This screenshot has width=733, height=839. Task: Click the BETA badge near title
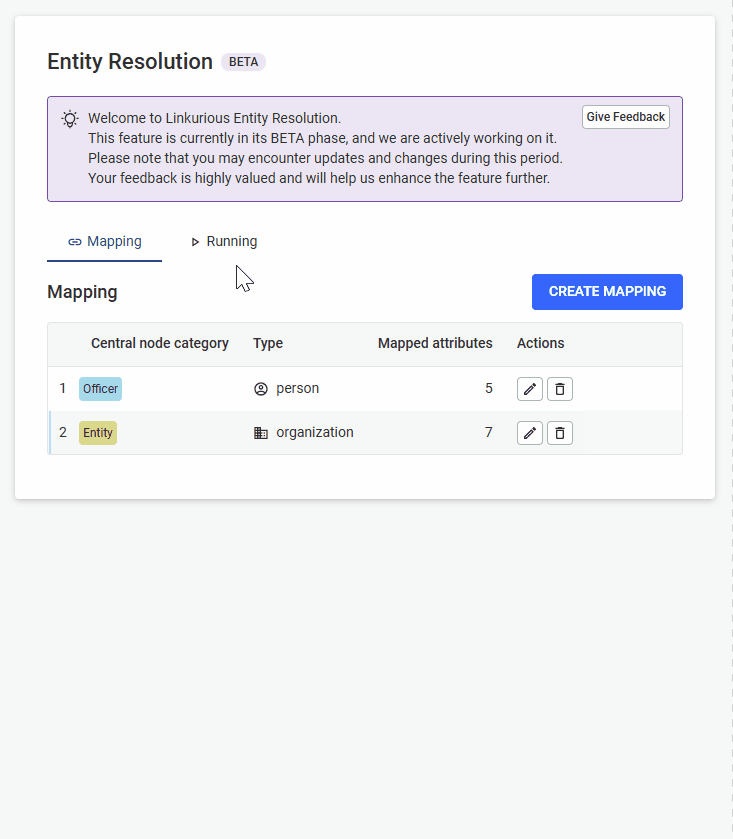tap(243, 62)
